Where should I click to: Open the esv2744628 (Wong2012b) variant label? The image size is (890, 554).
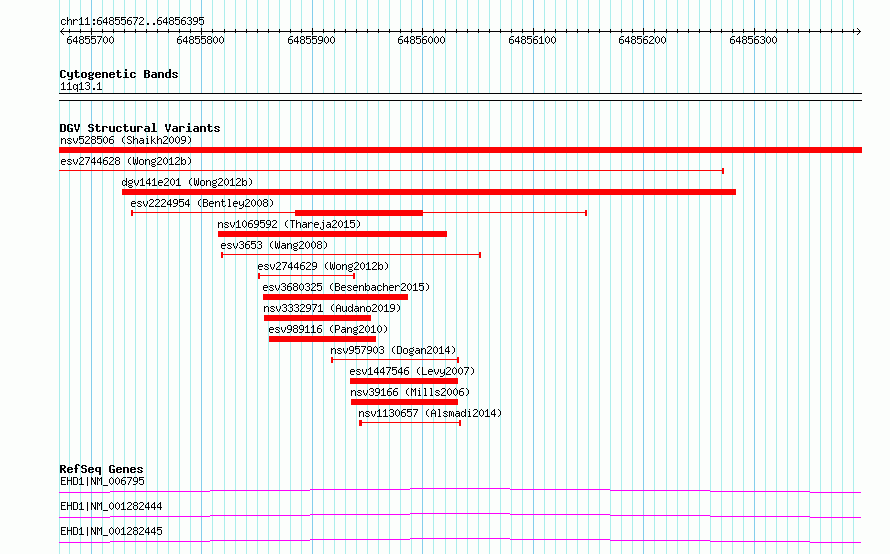pos(126,161)
